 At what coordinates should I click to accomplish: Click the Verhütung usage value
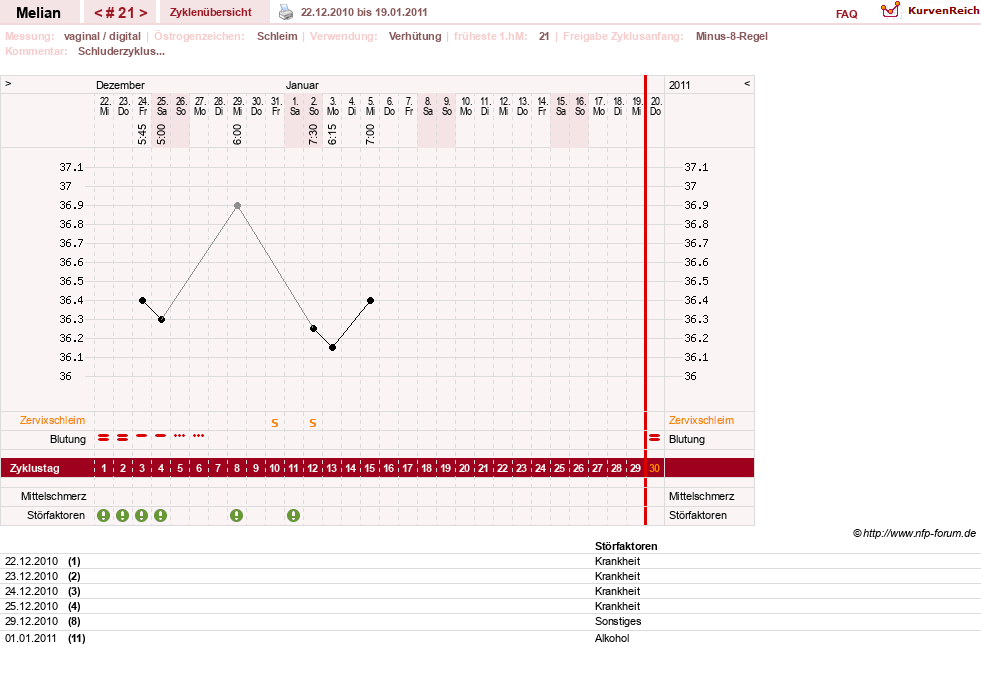coord(415,36)
